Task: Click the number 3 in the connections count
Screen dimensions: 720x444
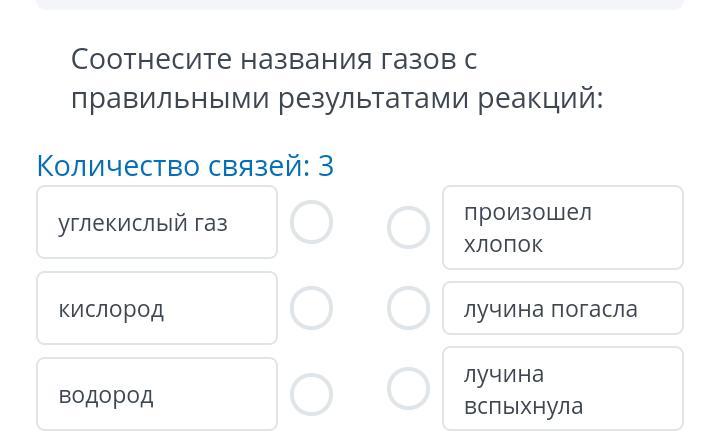Action: click(x=326, y=166)
